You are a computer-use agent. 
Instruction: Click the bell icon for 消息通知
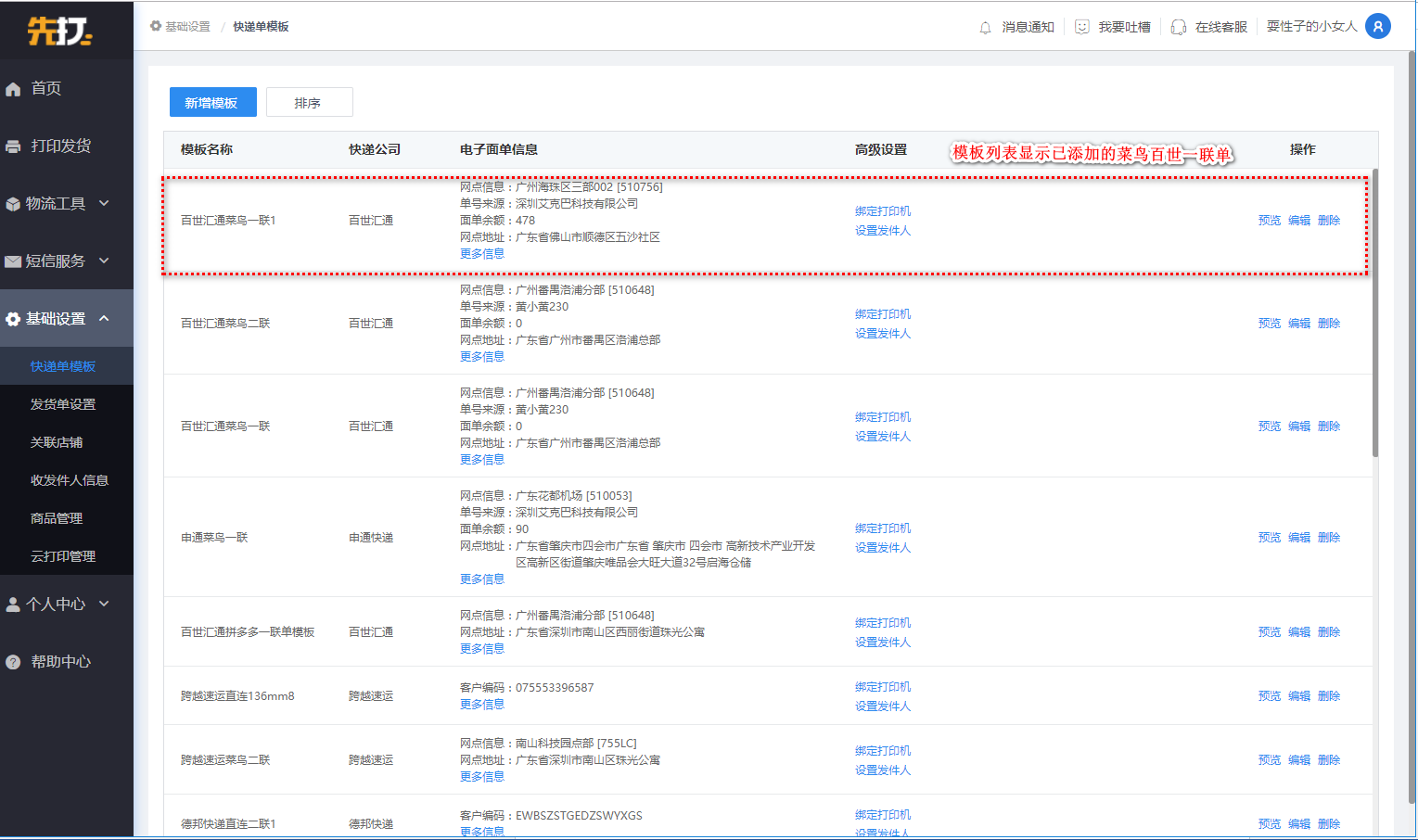click(x=985, y=28)
